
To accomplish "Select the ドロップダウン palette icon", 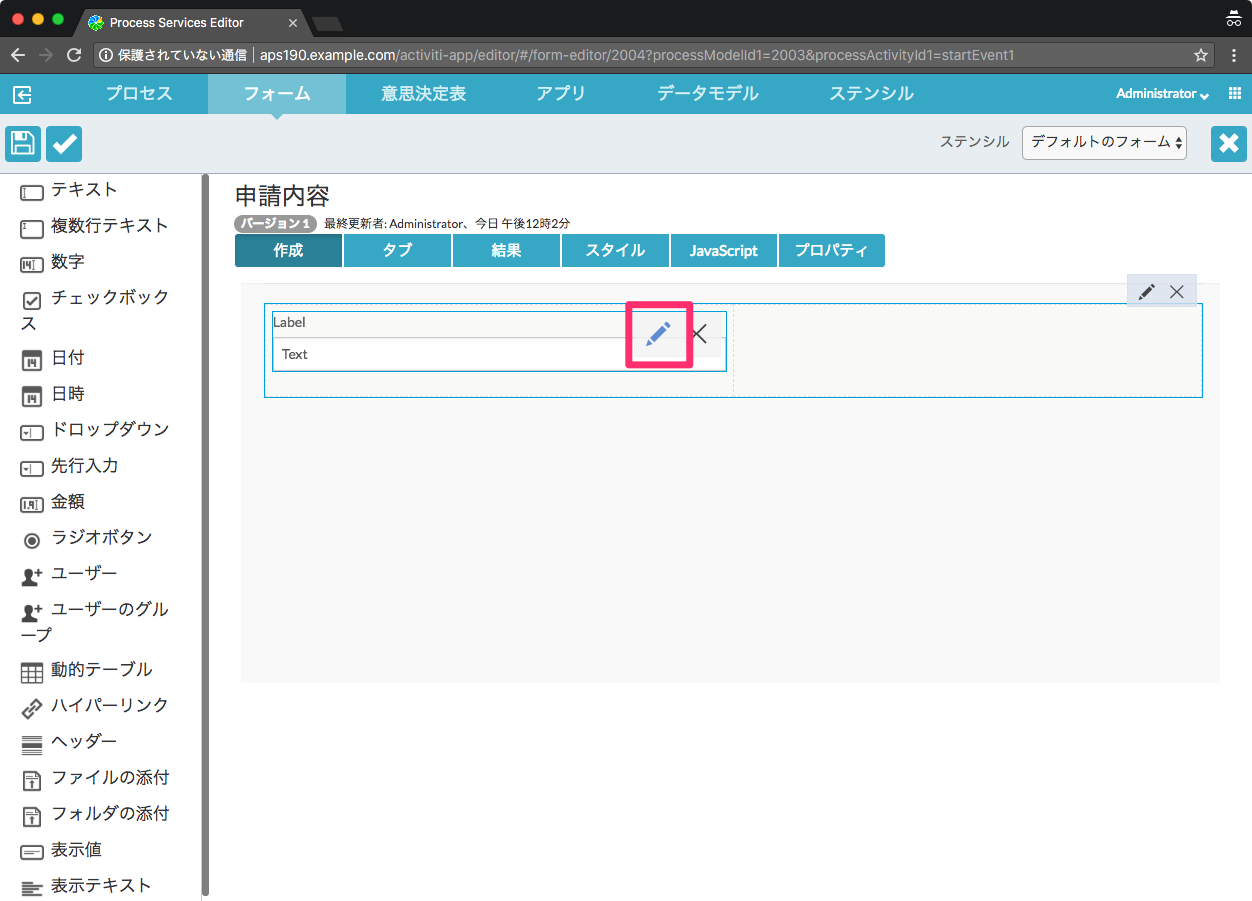I will click(32, 432).
